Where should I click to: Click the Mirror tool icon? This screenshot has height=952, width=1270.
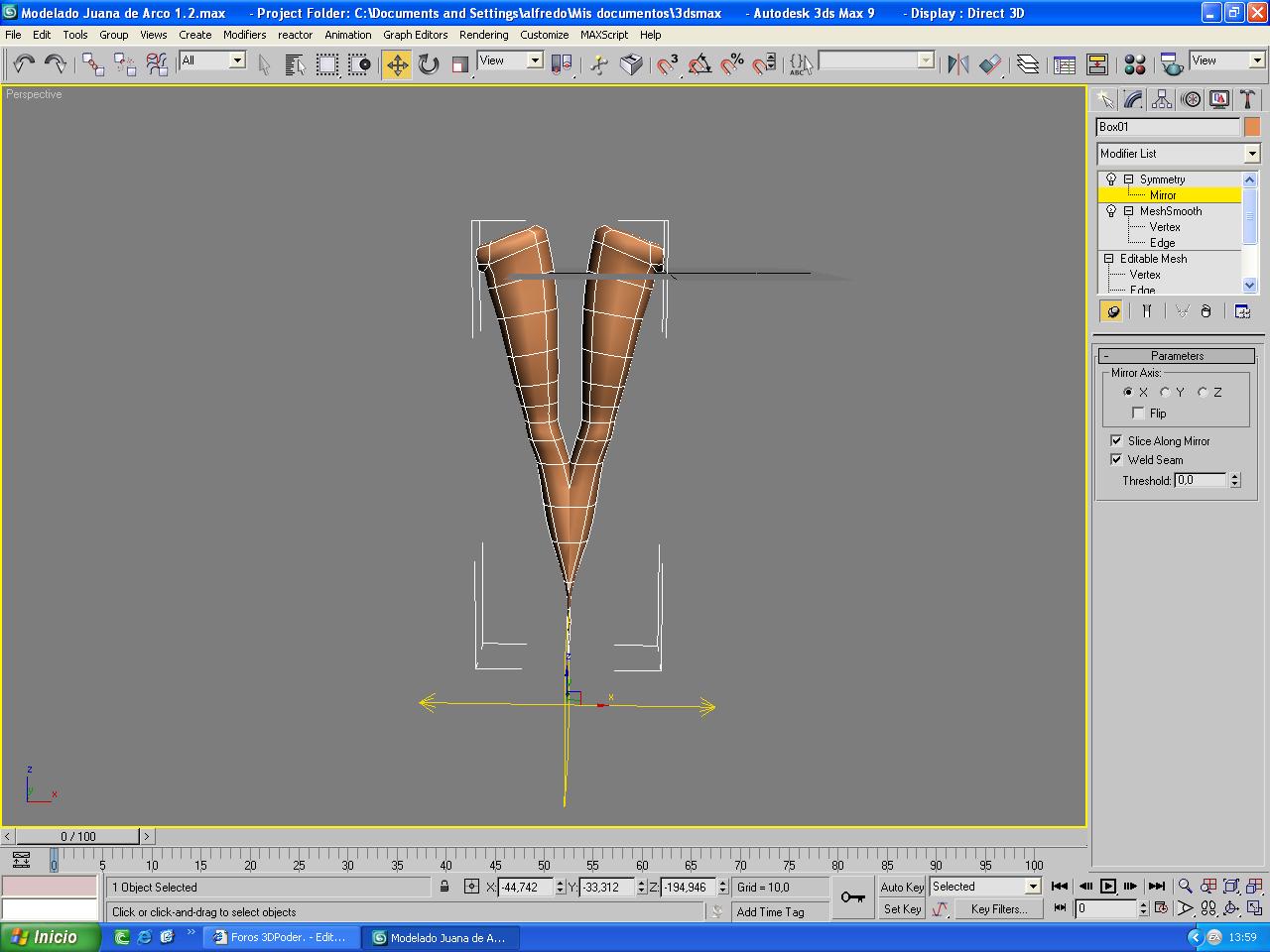pos(957,64)
